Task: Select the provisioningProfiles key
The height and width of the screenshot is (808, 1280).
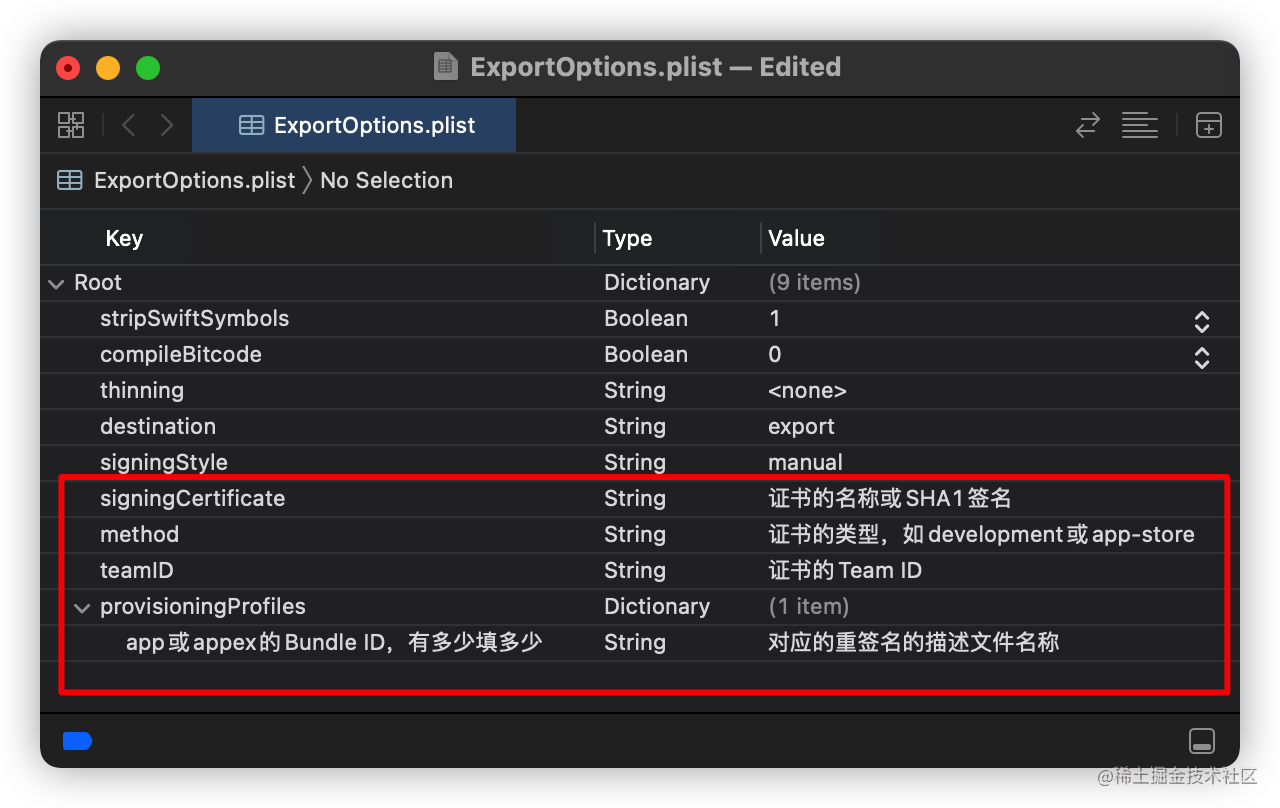Action: click(x=203, y=606)
